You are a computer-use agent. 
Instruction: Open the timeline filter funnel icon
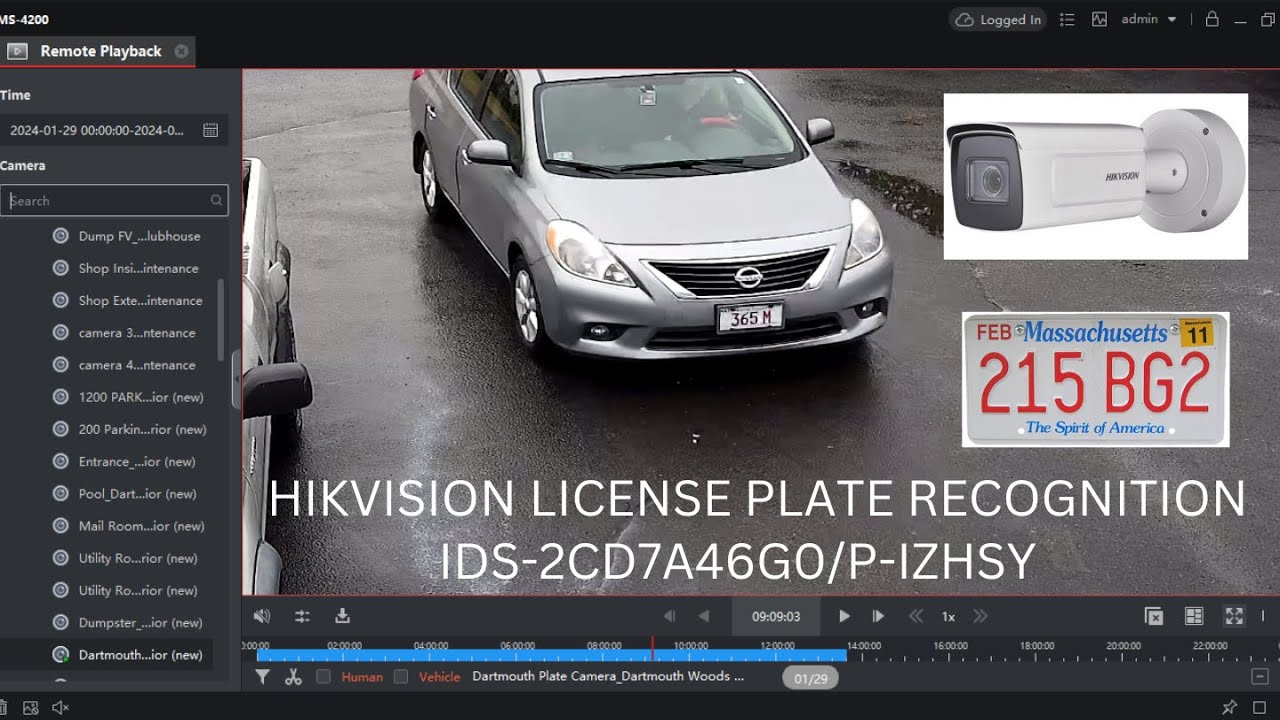(x=262, y=677)
